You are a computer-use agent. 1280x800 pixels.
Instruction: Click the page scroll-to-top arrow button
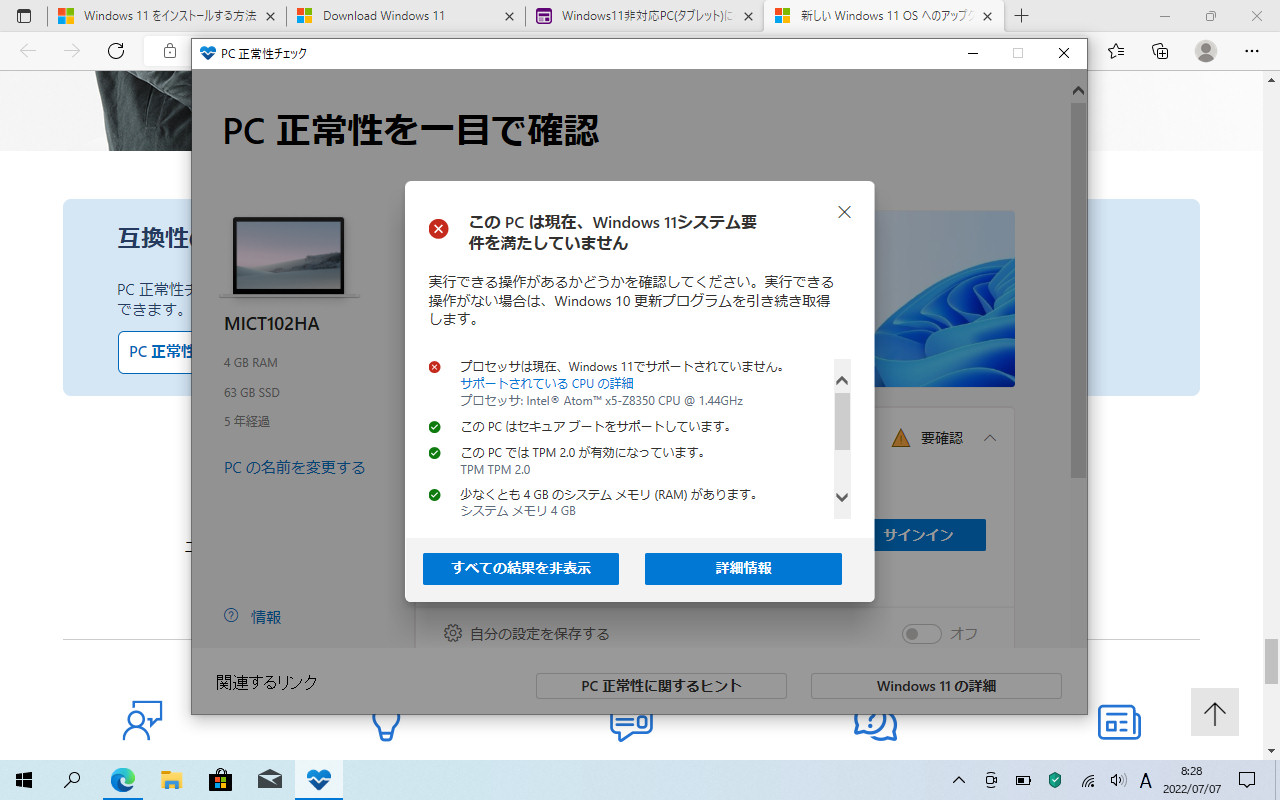[x=1214, y=712]
